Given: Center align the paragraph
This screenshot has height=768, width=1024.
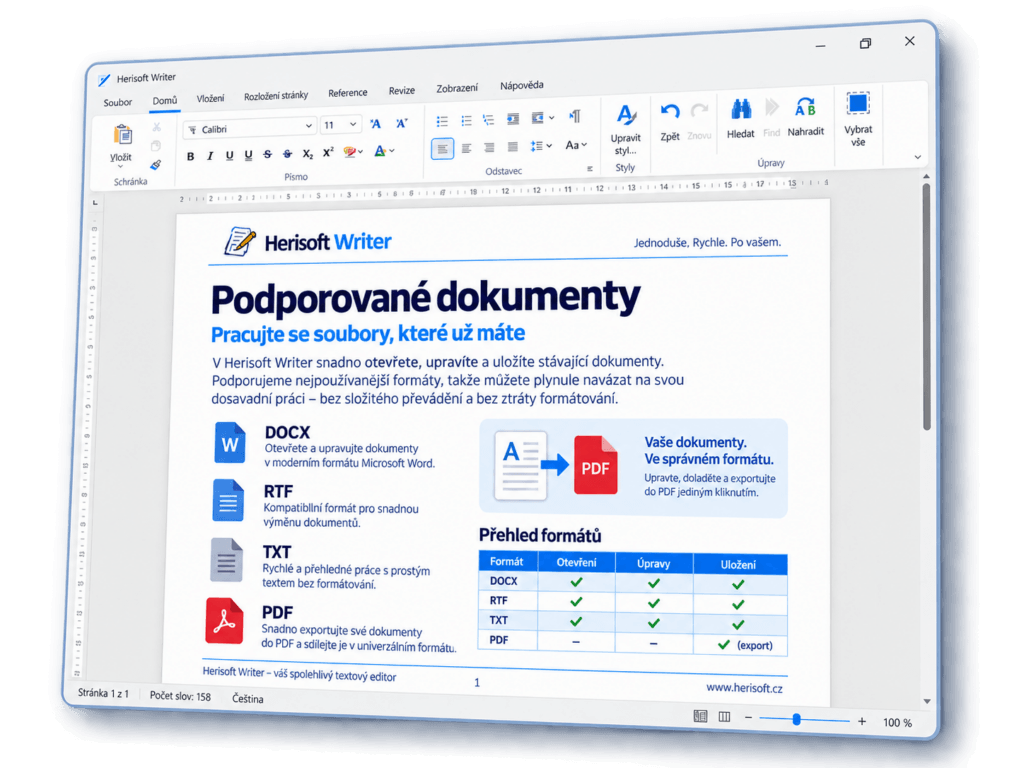Looking at the screenshot, I should pyautogui.click(x=466, y=148).
